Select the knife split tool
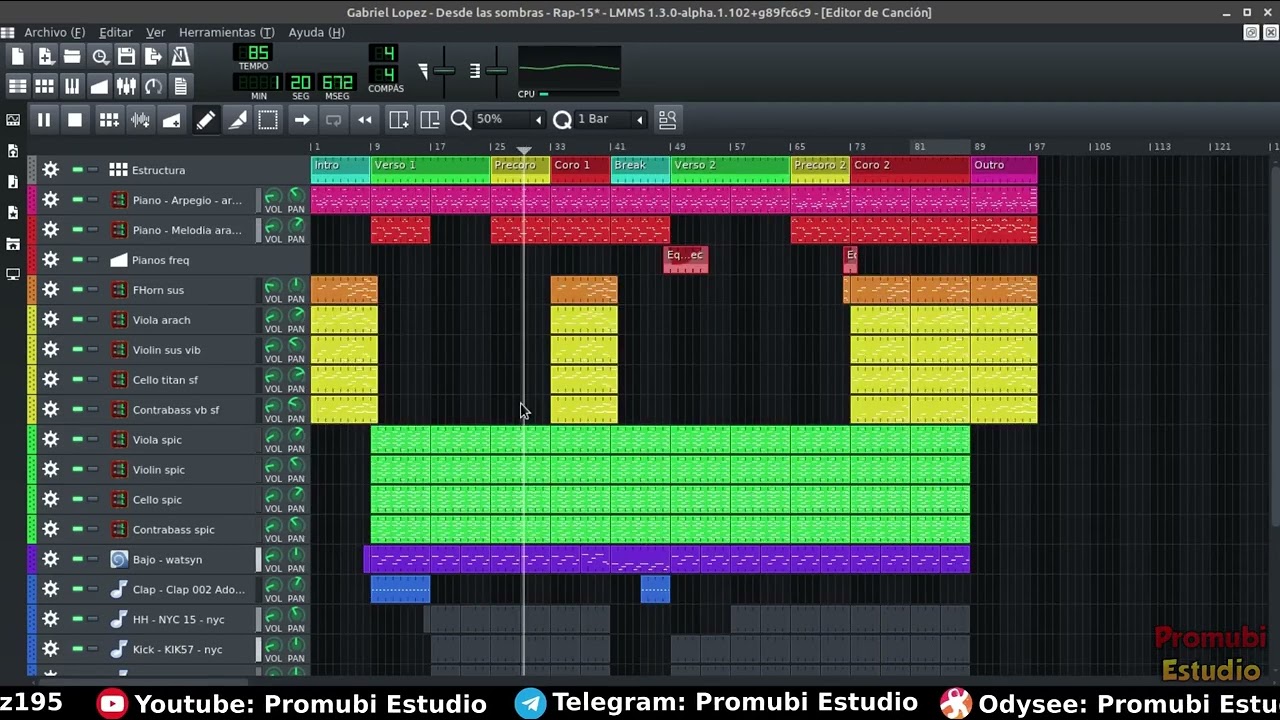Image resolution: width=1280 pixels, height=720 pixels. click(x=237, y=120)
